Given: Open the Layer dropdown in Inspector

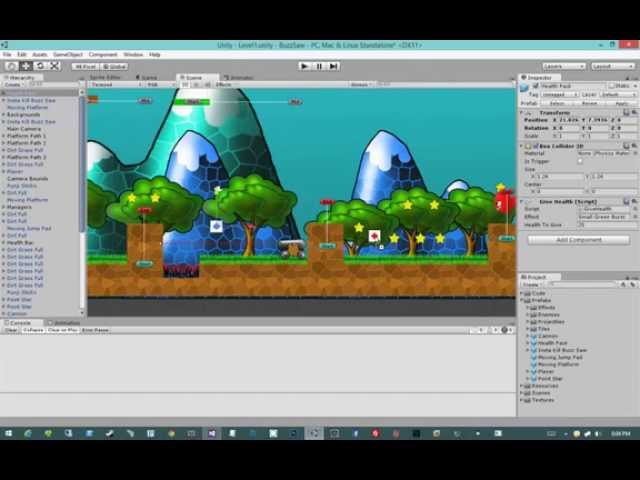Looking at the screenshot, I should 618,95.
